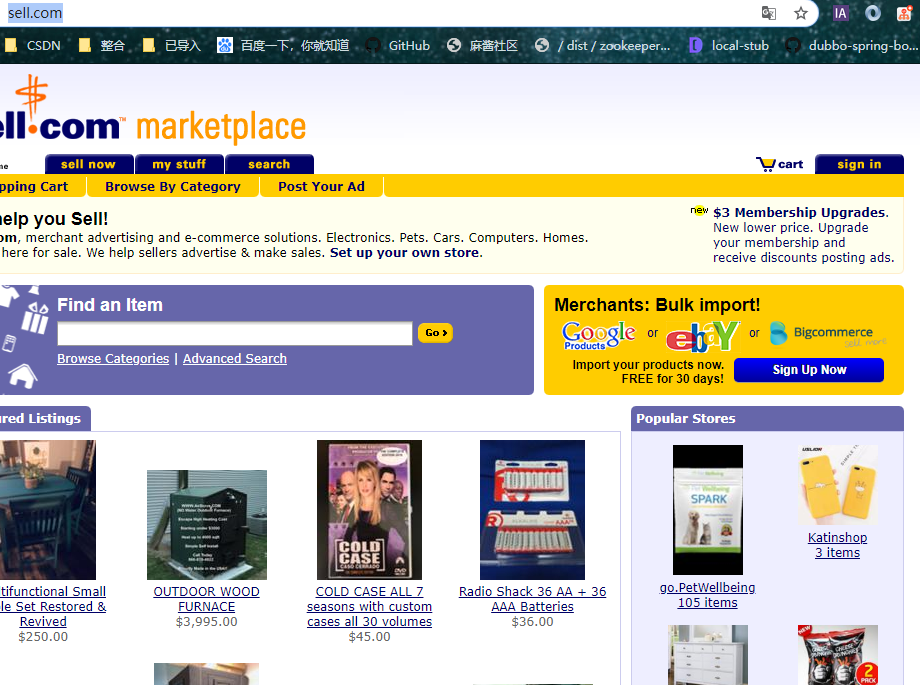Click the Go search button
920x685 pixels.
[x=435, y=333]
